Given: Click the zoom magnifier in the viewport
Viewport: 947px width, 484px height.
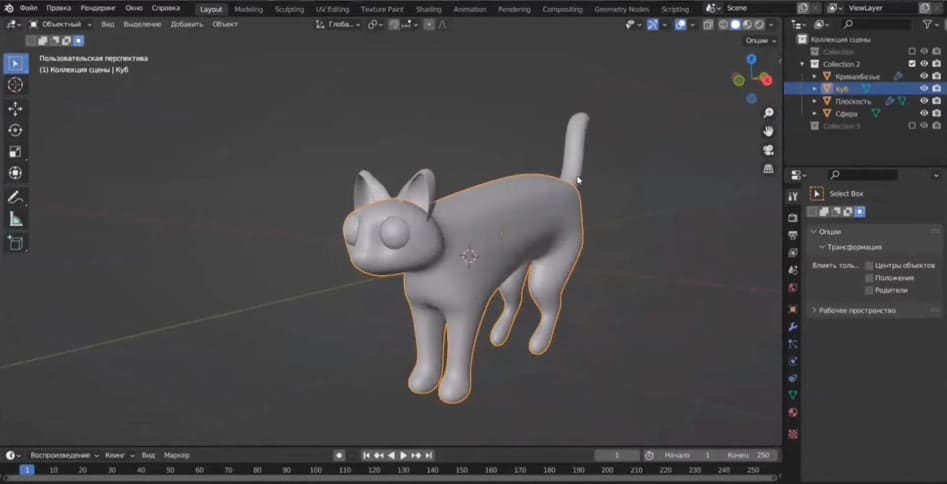Looking at the screenshot, I should coord(768,113).
